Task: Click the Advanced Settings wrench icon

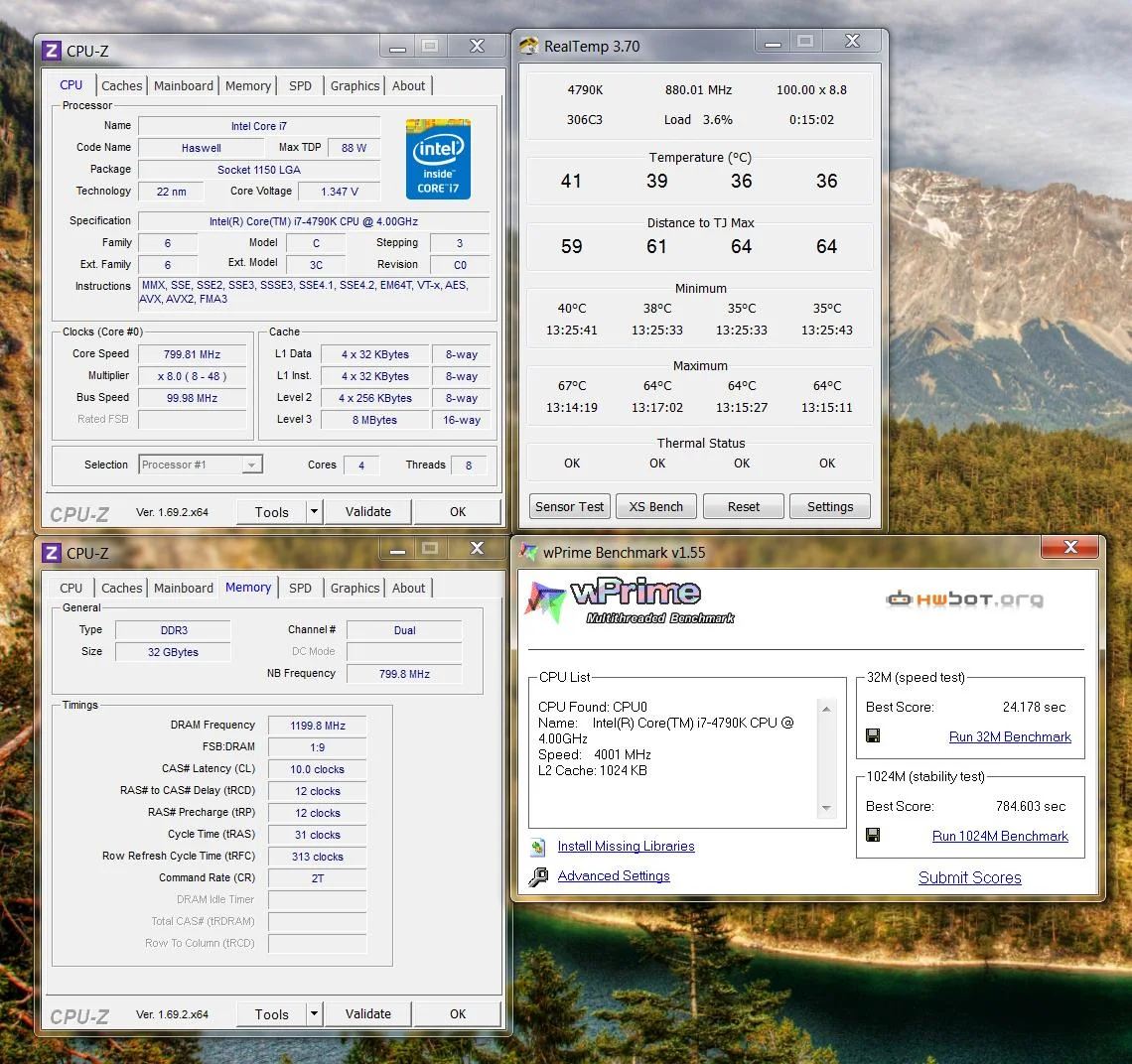Action: point(538,876)
